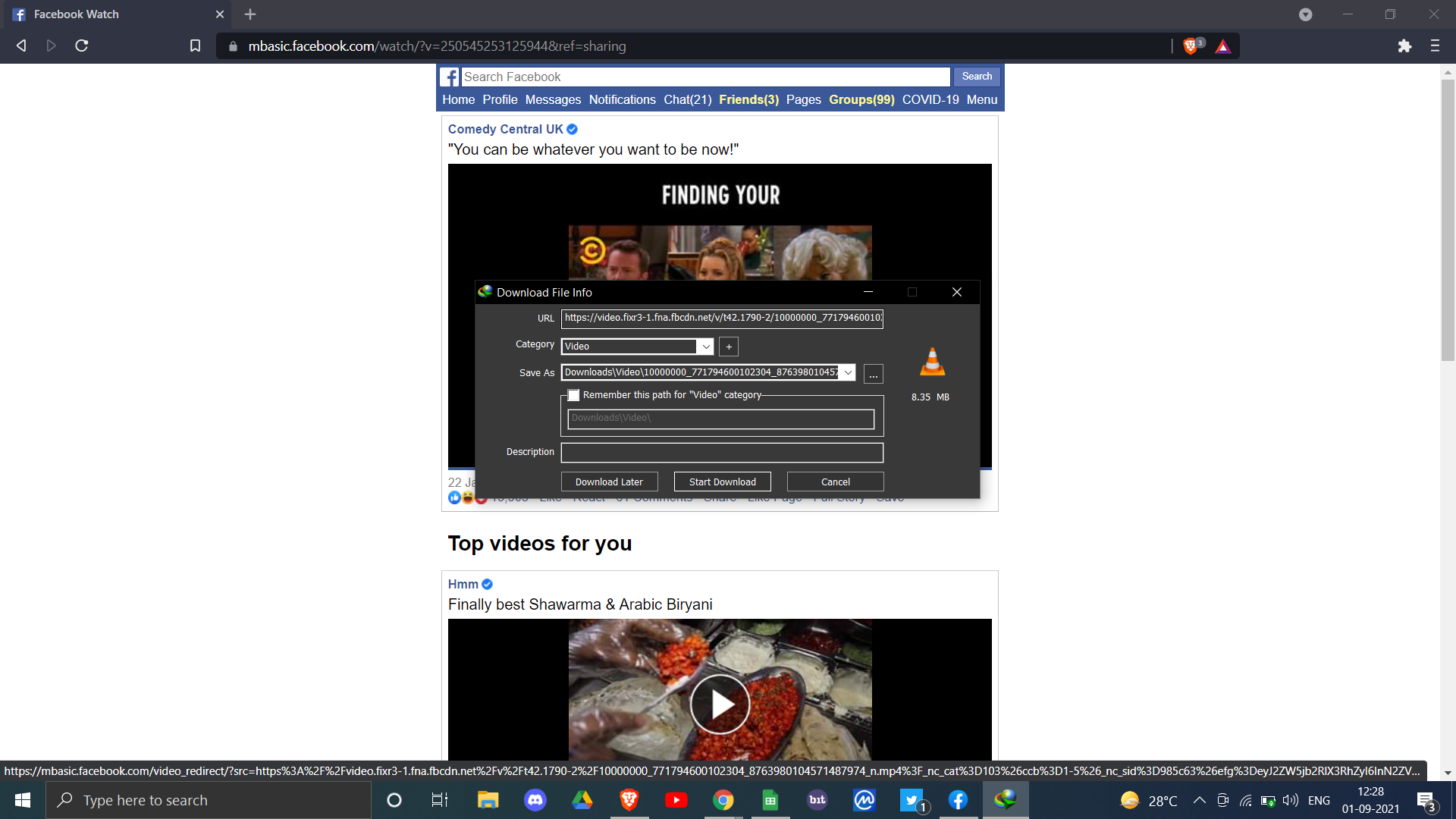Viewport: 1456px width, 819px height.
Task: Open clock showing 12:28
Action: [x=1370, y=800]
